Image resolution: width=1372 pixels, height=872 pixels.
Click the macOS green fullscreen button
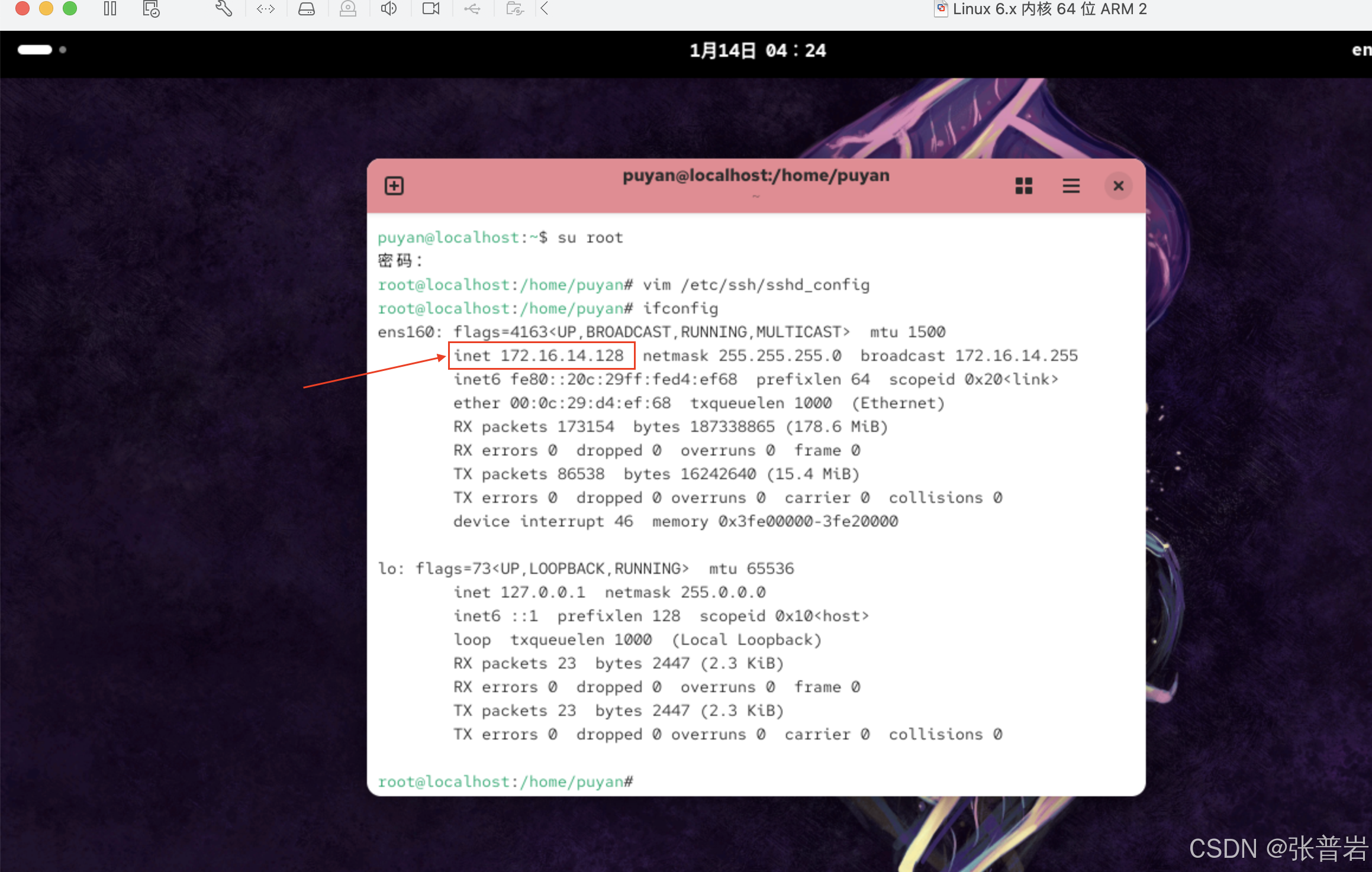click(70, 9)
